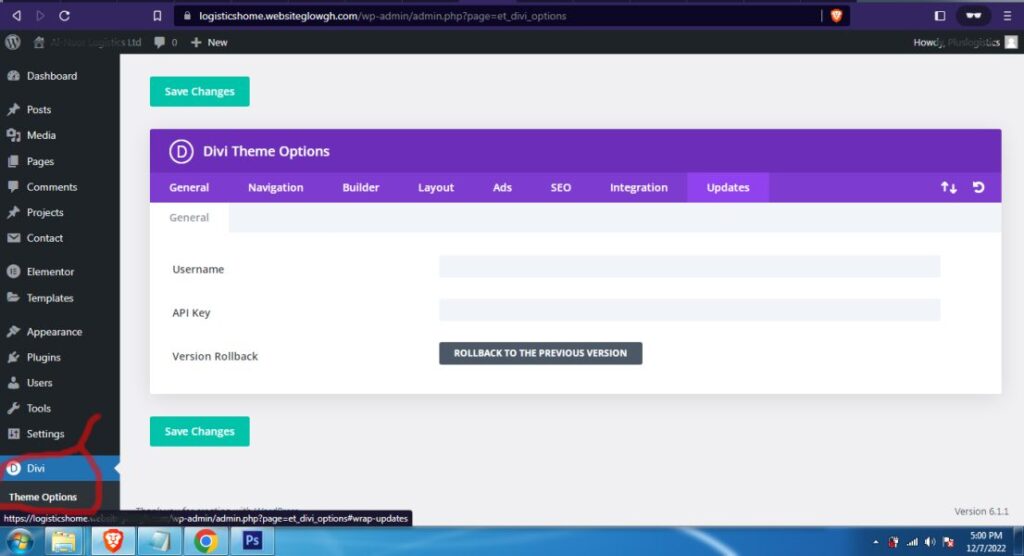This screenshot has width=1024, height=556.
Task: Open the New content dropdown in admin bar
Action: pyautogui.click(x=209, y=42)
